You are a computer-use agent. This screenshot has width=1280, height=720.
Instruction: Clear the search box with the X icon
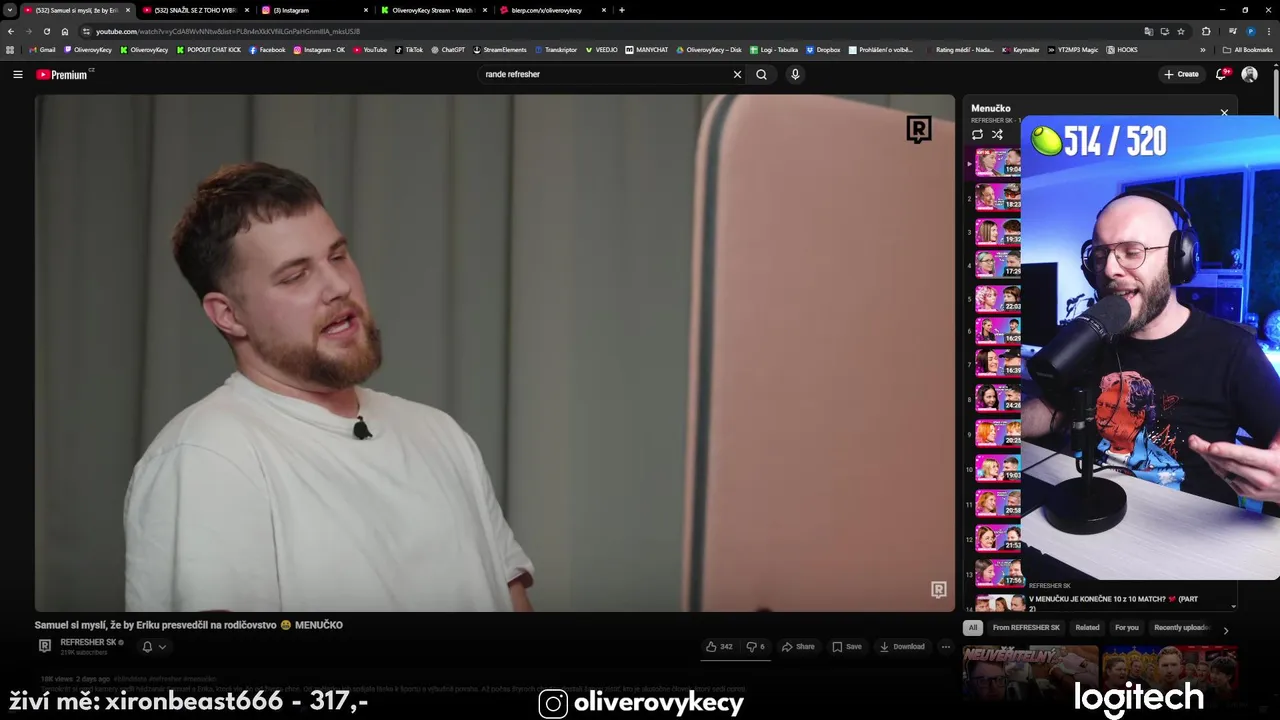pyautogui.click(x=737, y=74)
